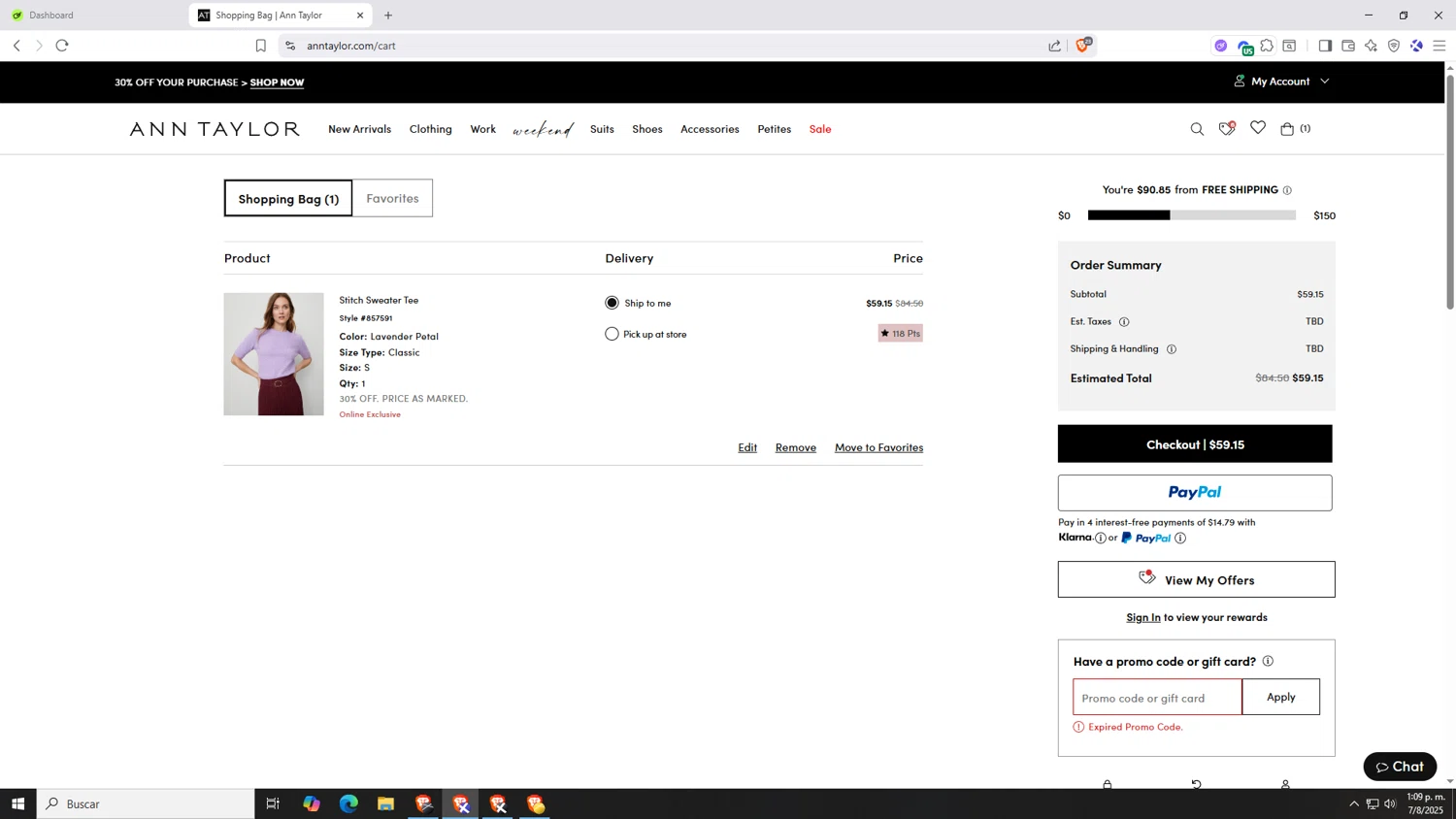This screenshot has width=1456, height=819.
Task: Open File Explorer from taskbar
Action: (x=385, y=803)
